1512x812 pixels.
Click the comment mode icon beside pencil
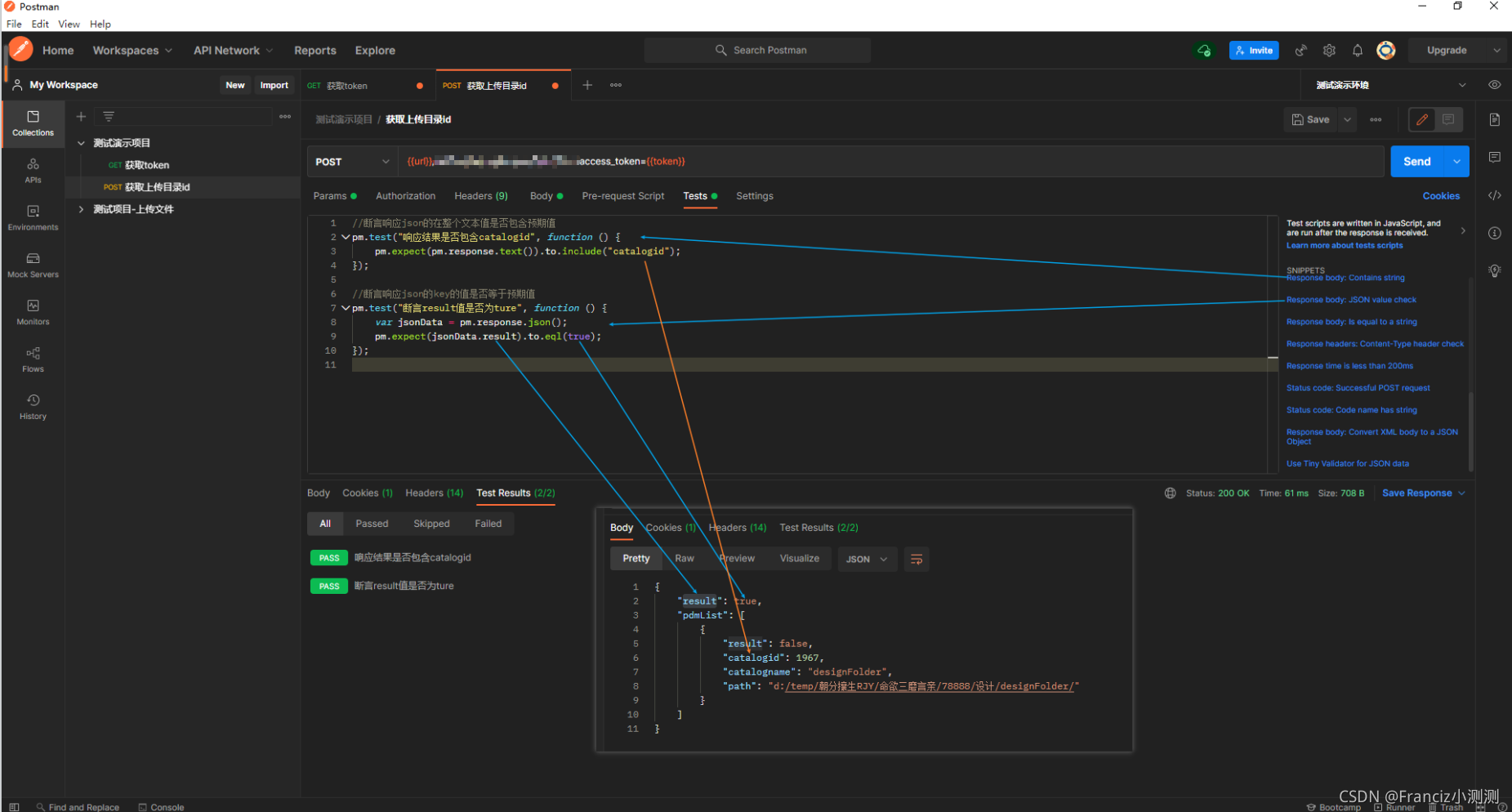pyautogui.click(x=1448, y=119)
